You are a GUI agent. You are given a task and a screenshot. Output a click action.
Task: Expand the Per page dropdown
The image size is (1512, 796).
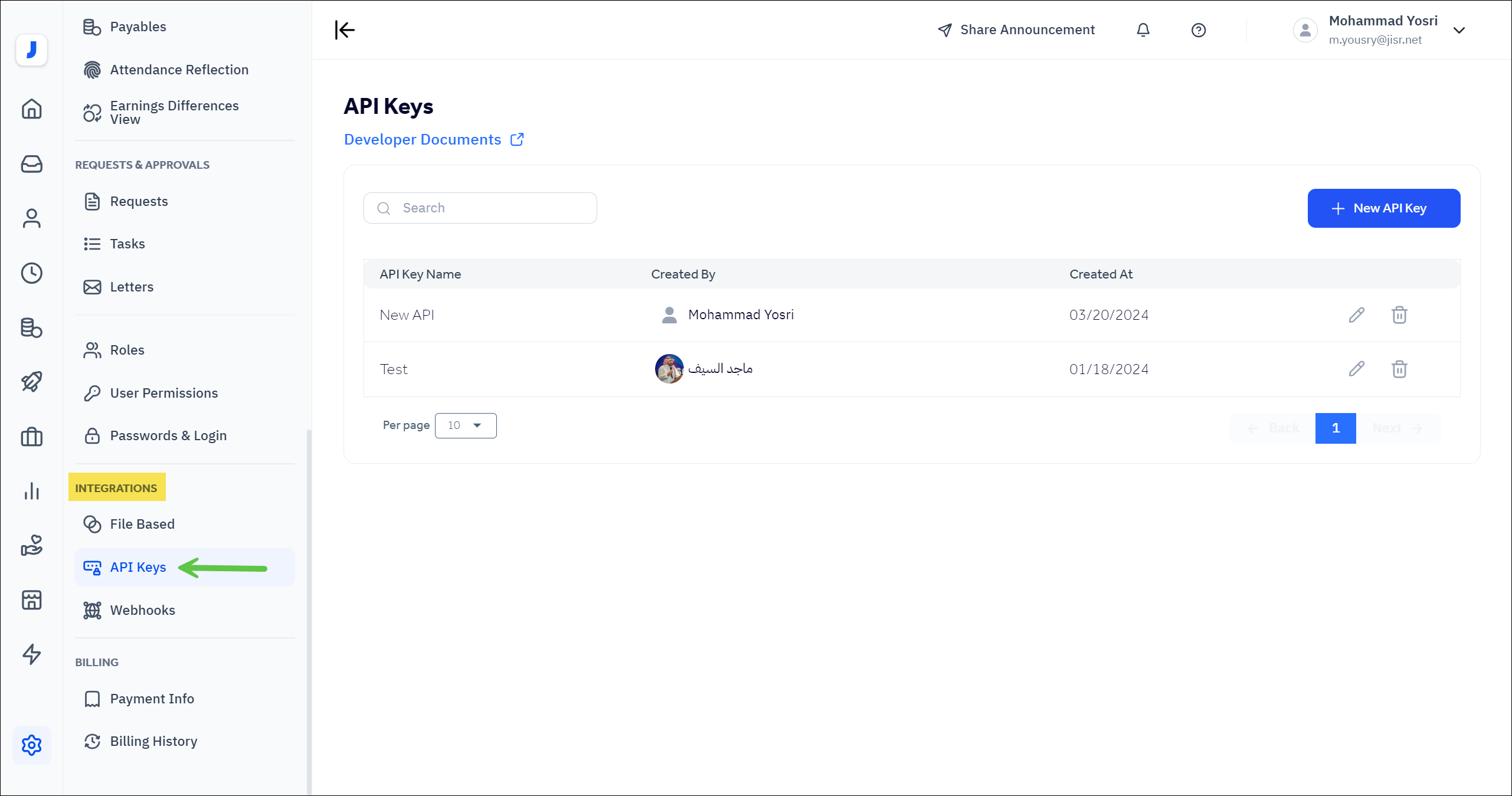(465, 425)
